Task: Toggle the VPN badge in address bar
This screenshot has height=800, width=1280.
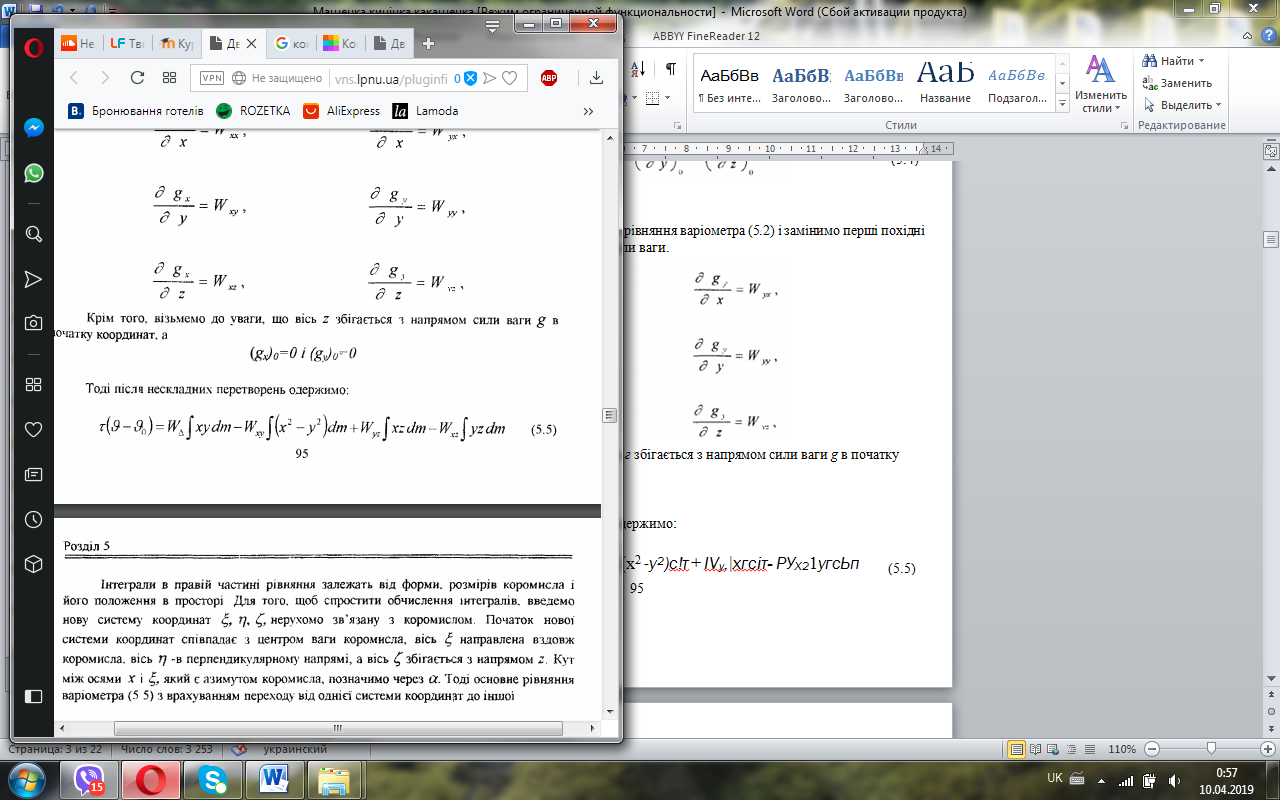Action: [x=212, y=78]
